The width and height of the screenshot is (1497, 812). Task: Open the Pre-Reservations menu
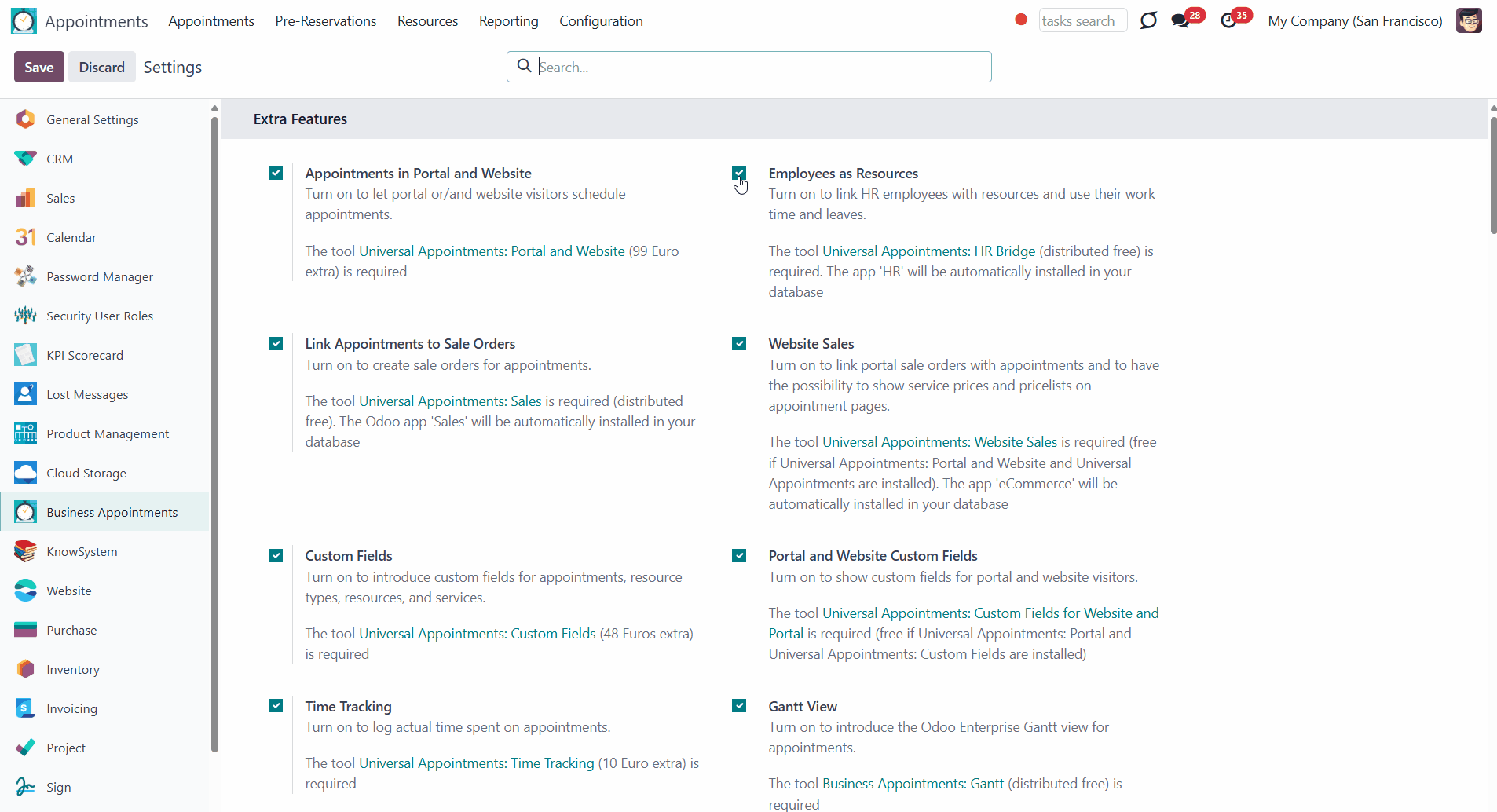point(326,21)
